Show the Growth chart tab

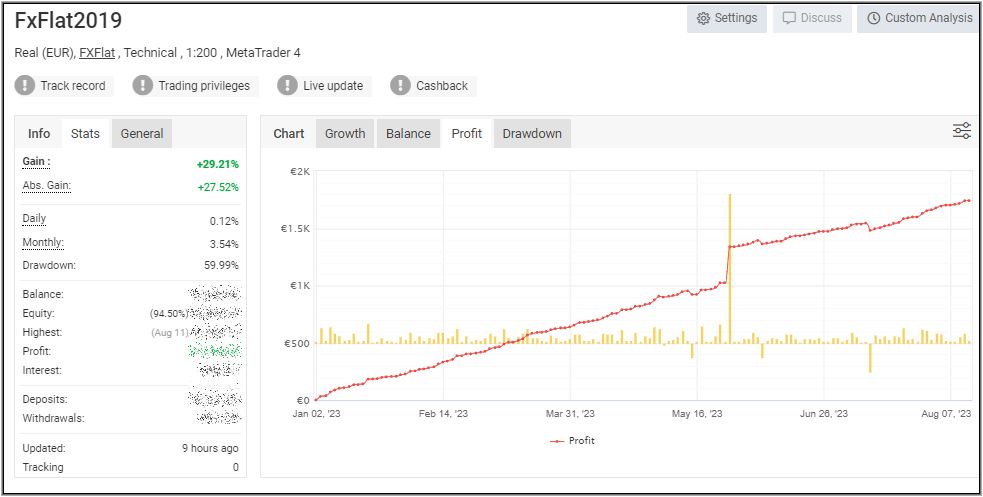(345, 133)
